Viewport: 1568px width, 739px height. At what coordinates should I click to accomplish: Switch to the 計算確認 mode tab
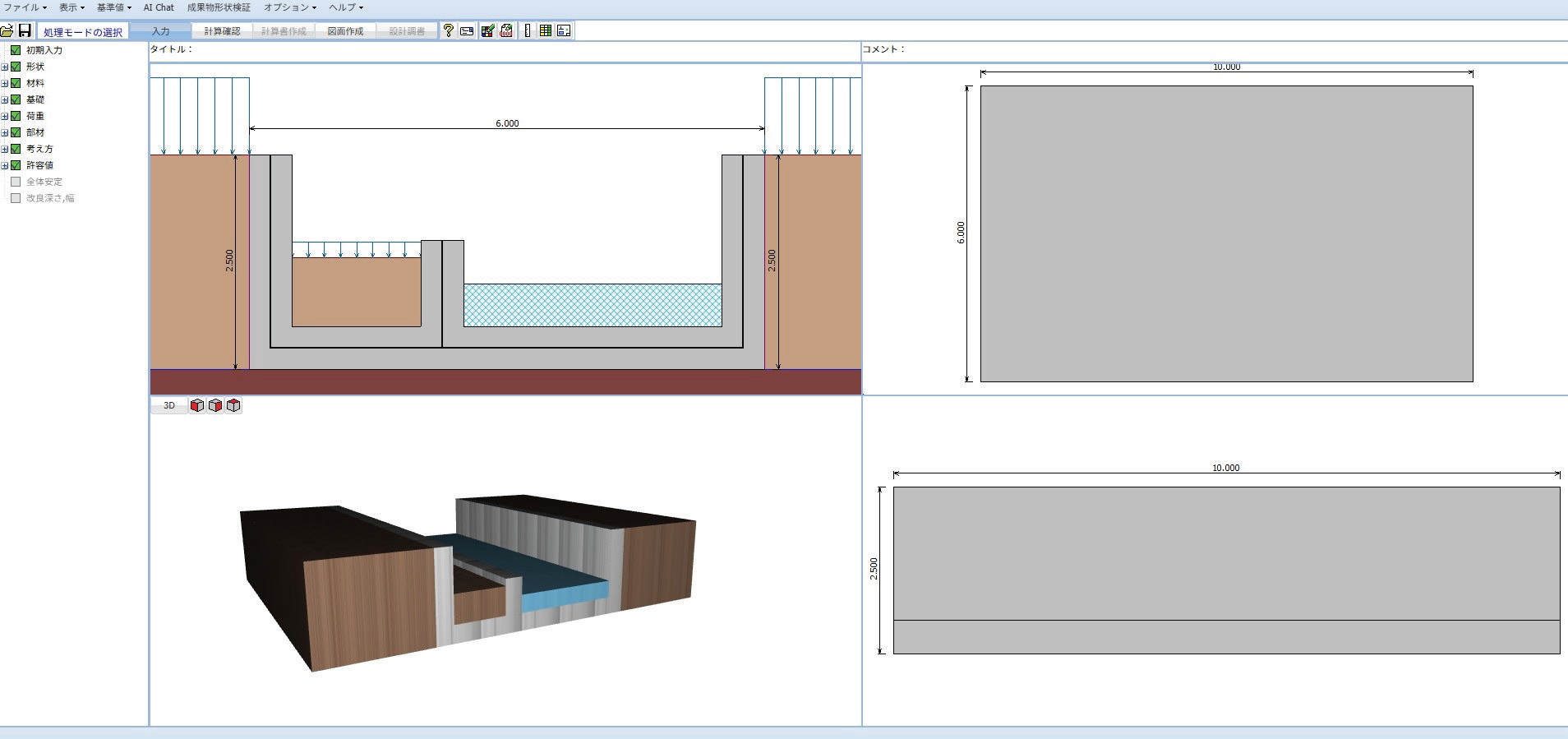point(222,31)
